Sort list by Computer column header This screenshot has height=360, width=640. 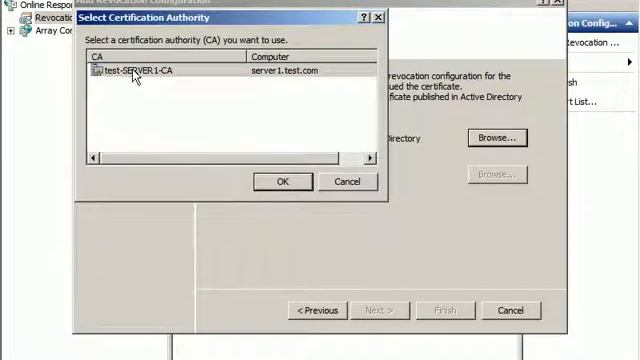[x=312, y=56]
